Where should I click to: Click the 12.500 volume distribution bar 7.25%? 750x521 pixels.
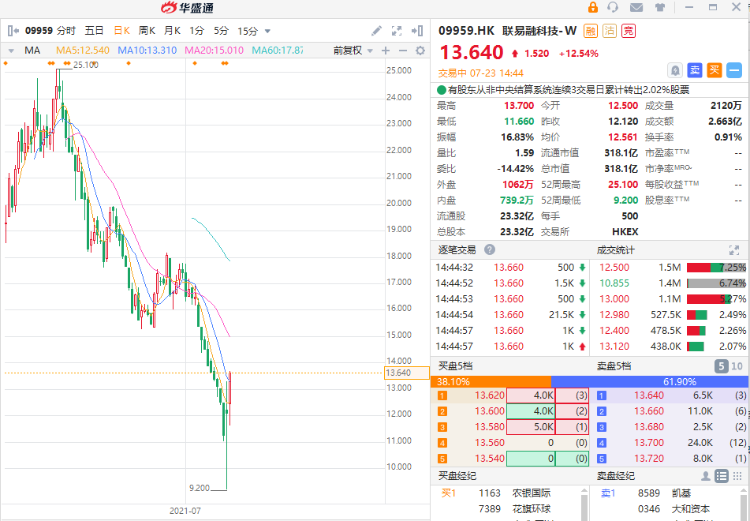[x=717, y=267]
